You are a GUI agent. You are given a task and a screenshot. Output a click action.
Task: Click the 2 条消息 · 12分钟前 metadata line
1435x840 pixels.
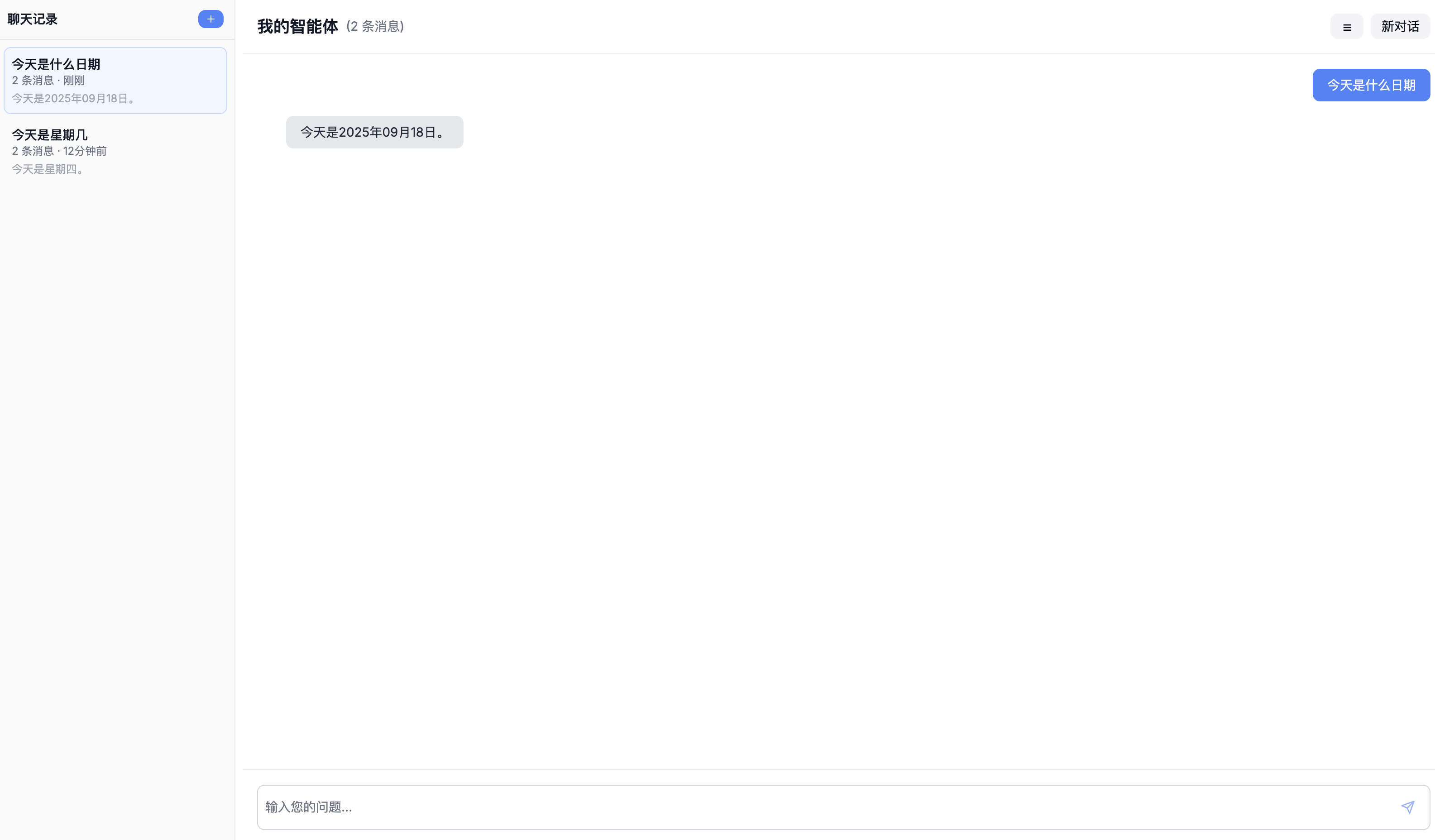[59, 151]
